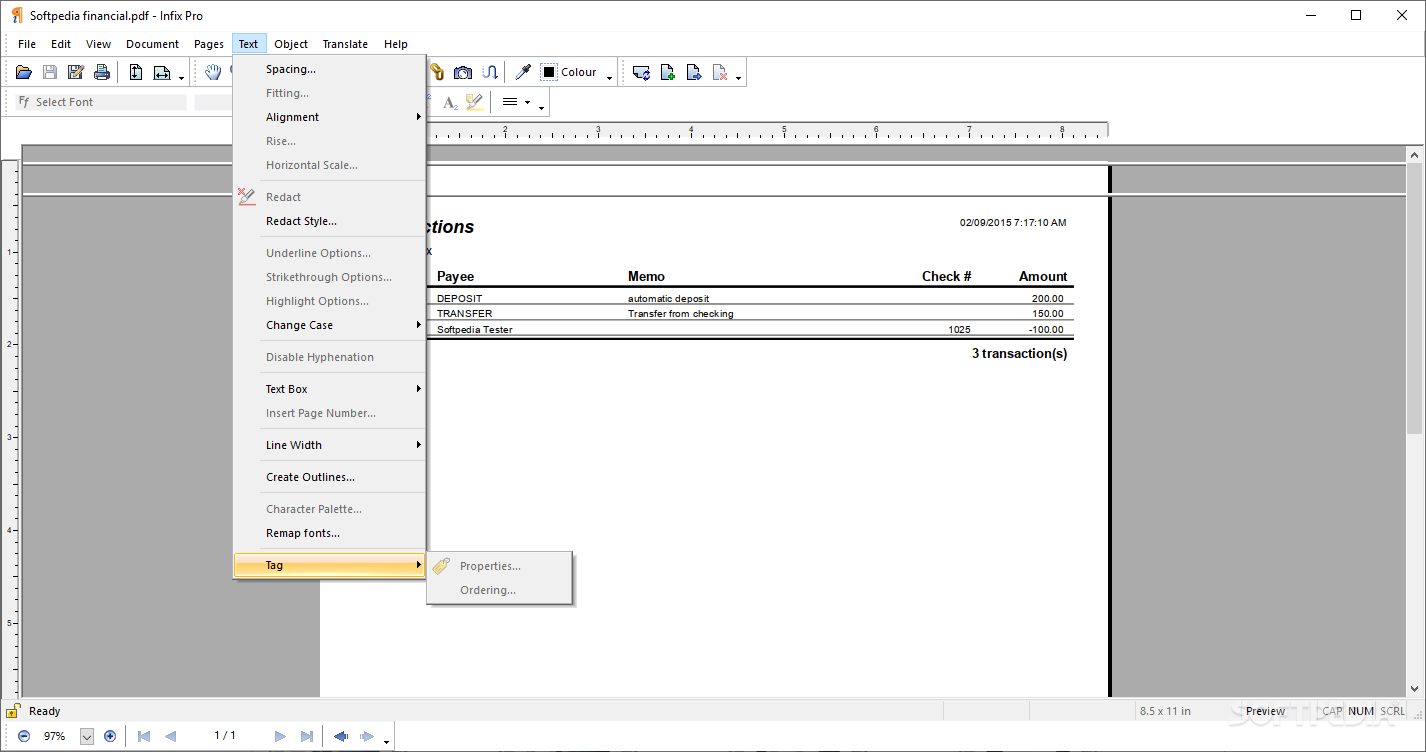The height and width of the screenshot is (752, 1426).
Task: Print the document using printer icon
Action: click(102, 72)
